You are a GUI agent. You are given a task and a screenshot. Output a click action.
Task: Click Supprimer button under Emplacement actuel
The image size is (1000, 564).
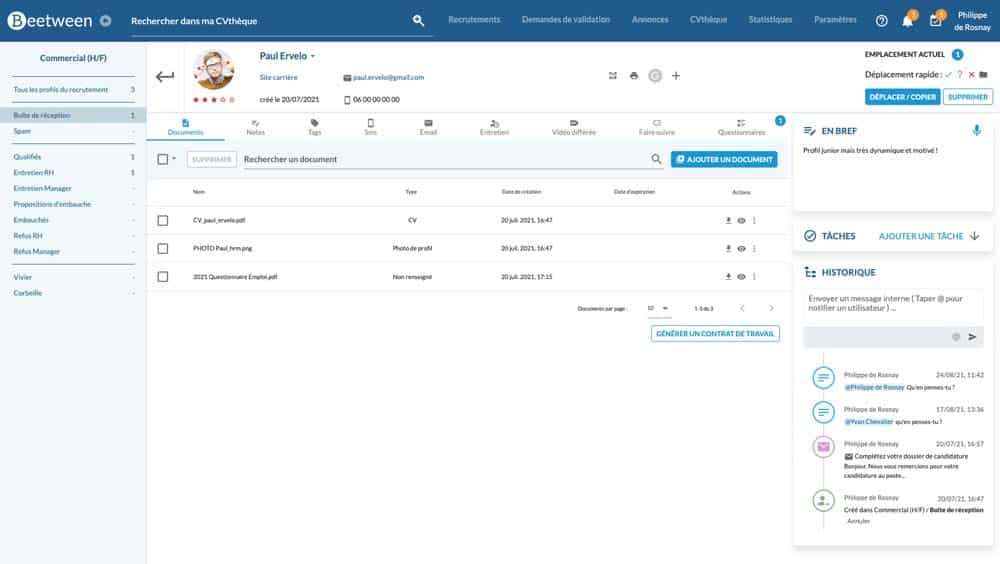point(967,97)
